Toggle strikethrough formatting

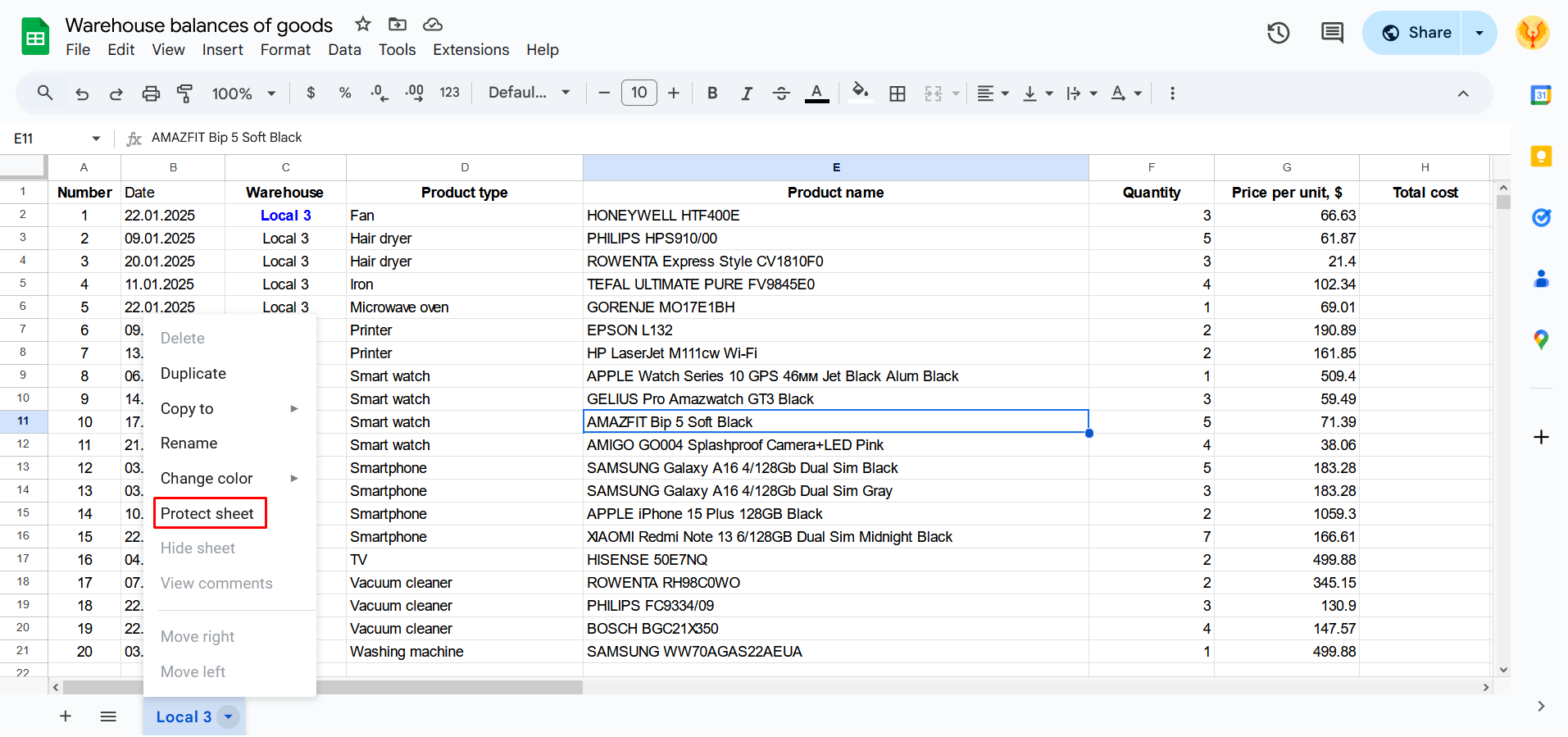(781, 93)
